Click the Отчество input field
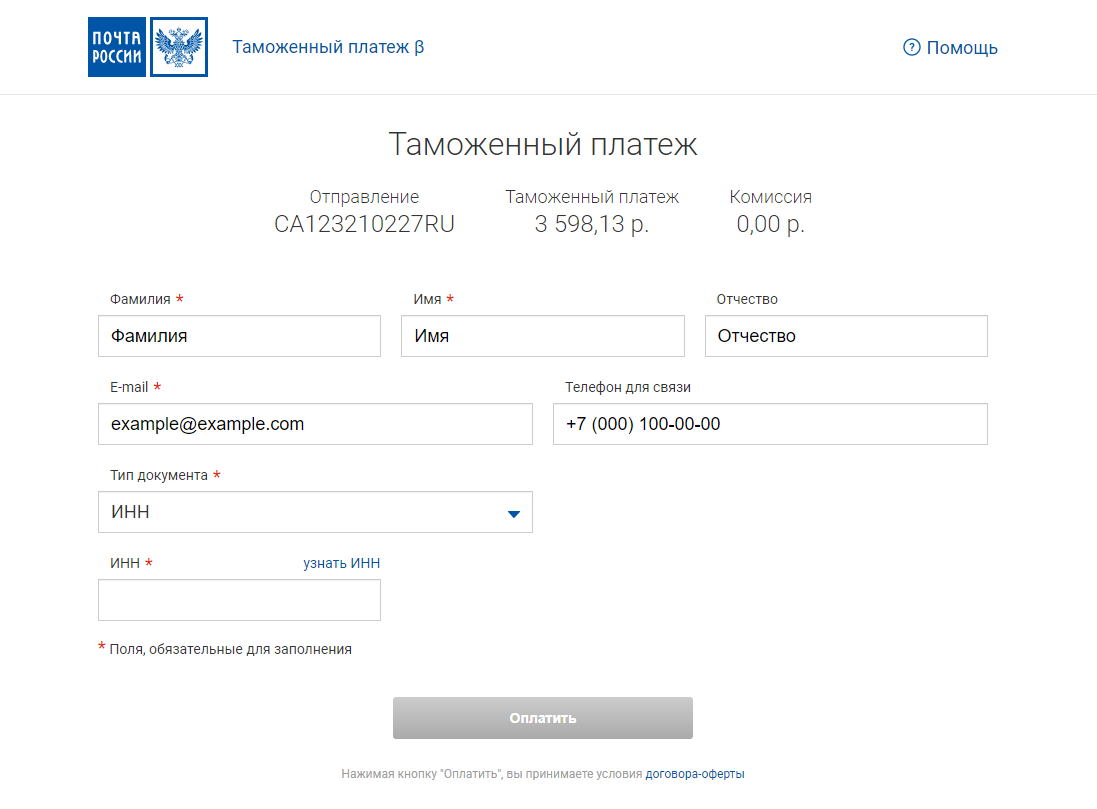 tap(846, 336)
